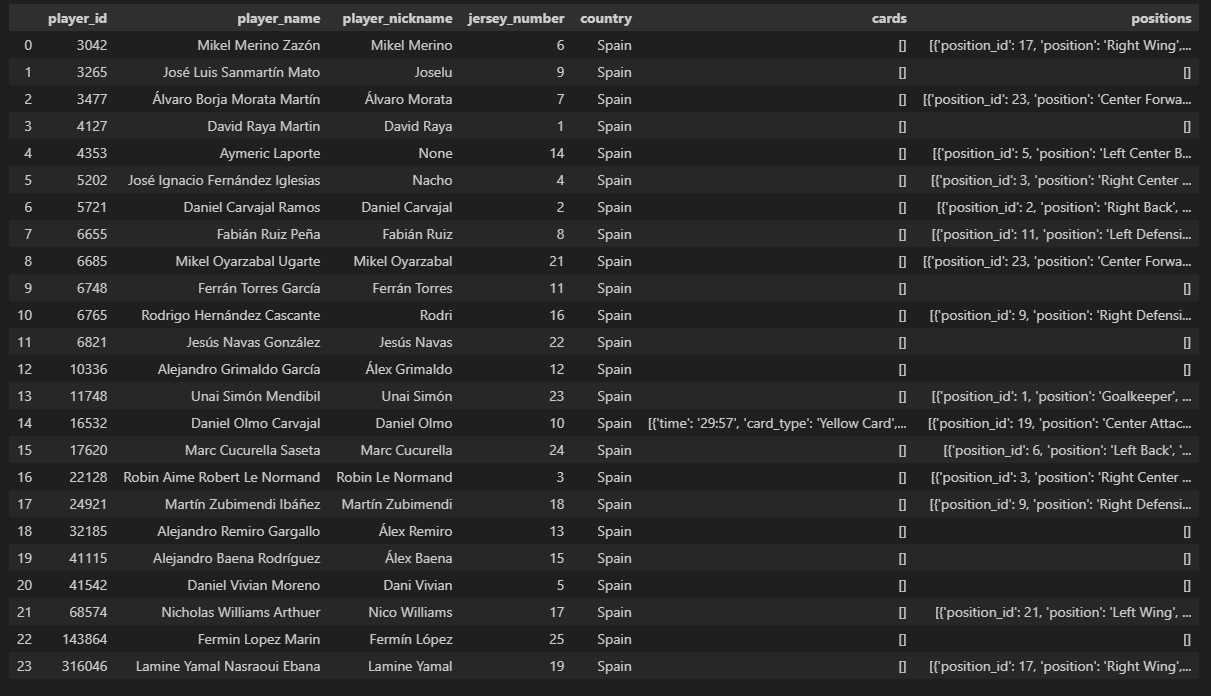The height and width of the screenshot is (696, 1211).
Task: Click row index 0
Action: pyautogui.click(x=28, y=45)
